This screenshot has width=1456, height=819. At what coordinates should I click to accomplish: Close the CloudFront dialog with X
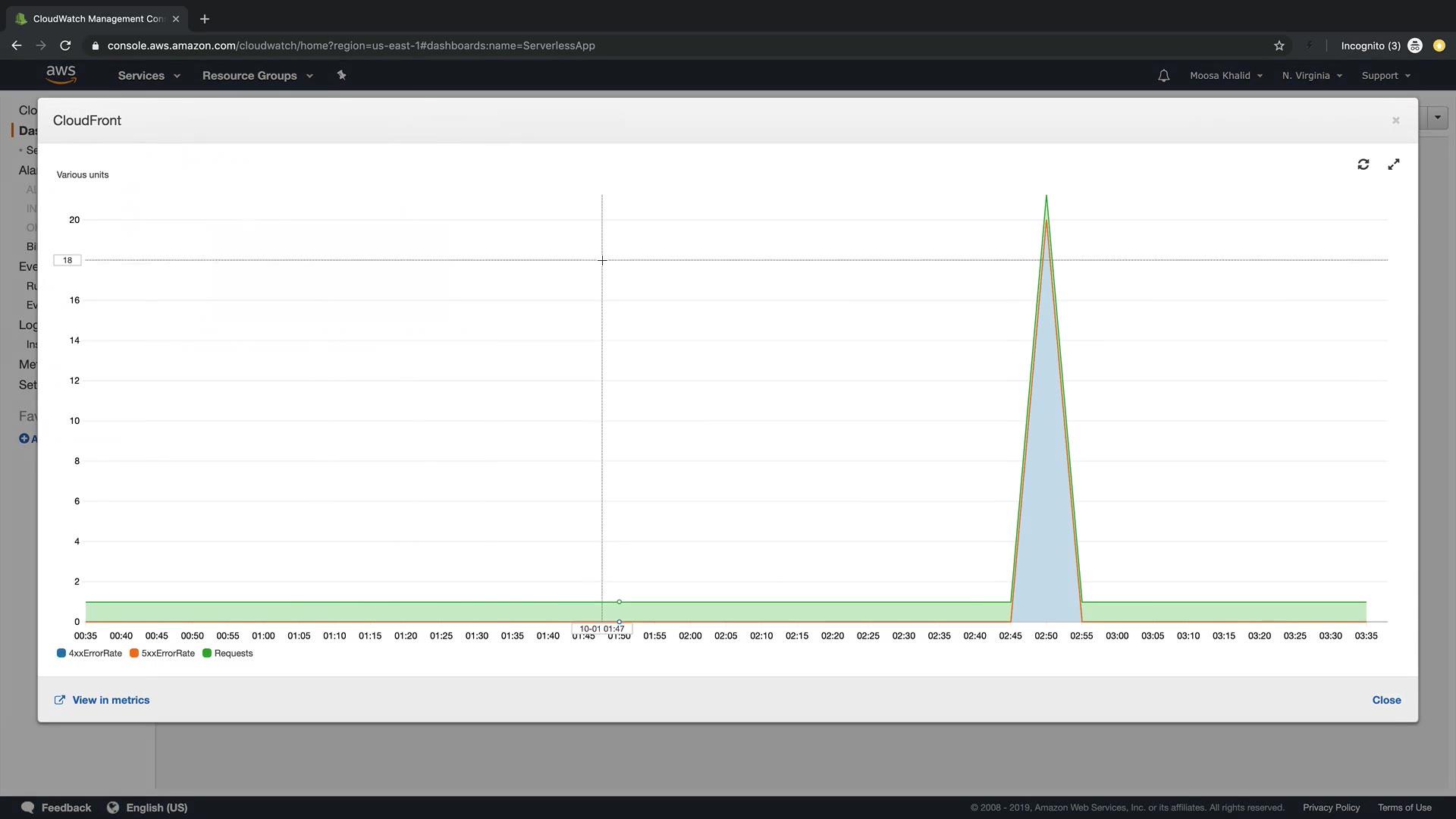pos(1395,121)
